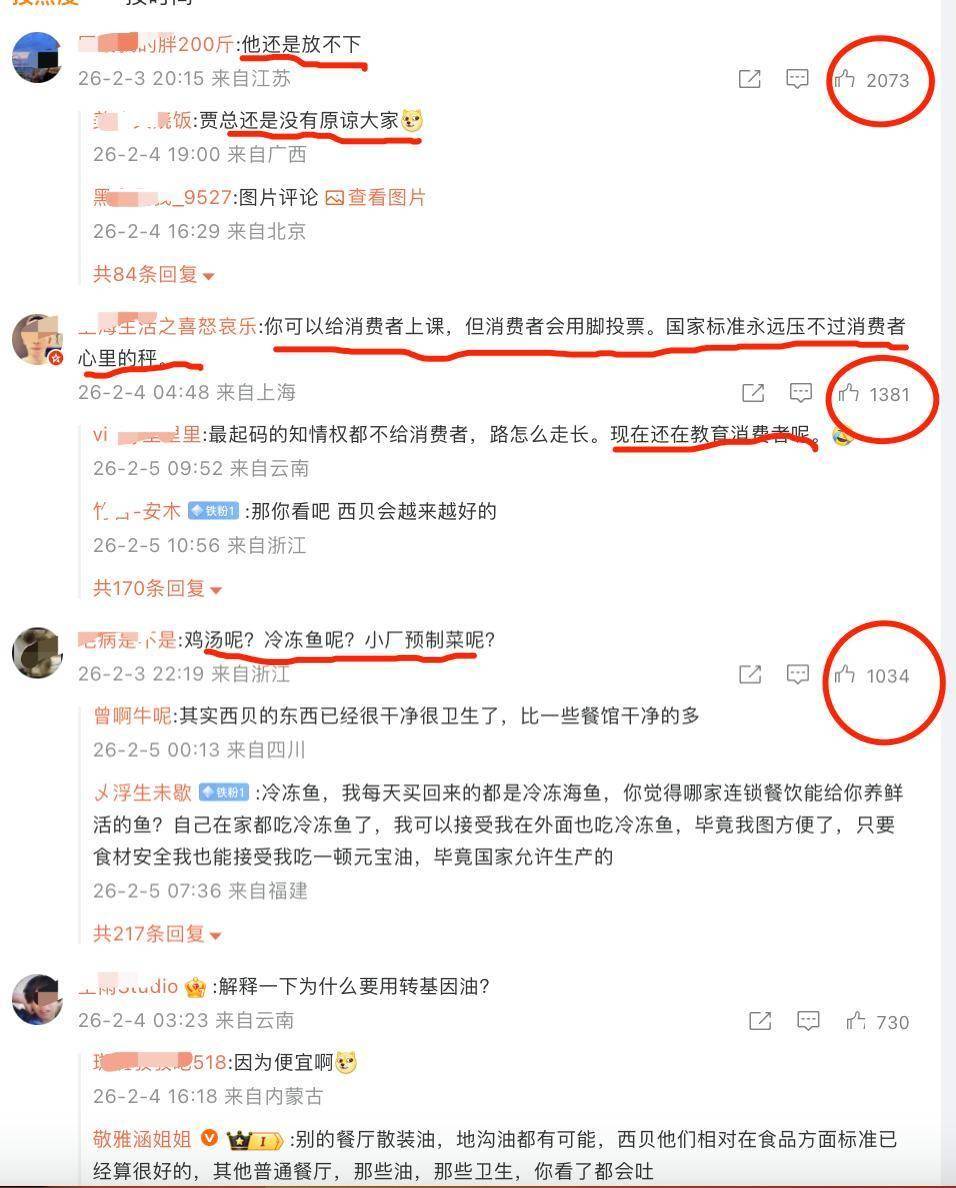Reply icon on the 鸡汤呢 comment
Screen dimensions: 956x1188
coord(798,674)
